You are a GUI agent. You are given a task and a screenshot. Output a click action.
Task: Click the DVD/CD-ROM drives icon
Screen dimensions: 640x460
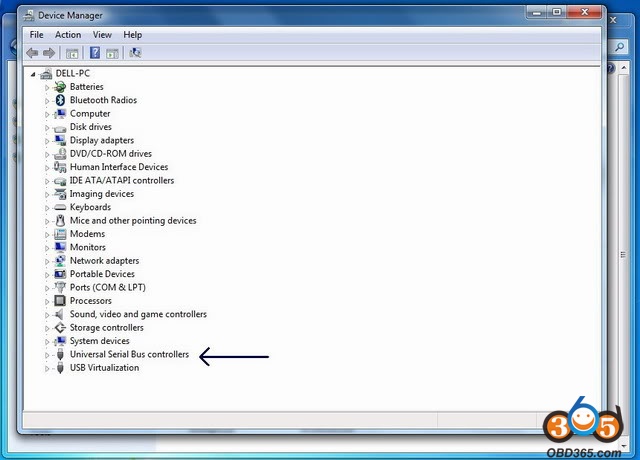[60, 153]
